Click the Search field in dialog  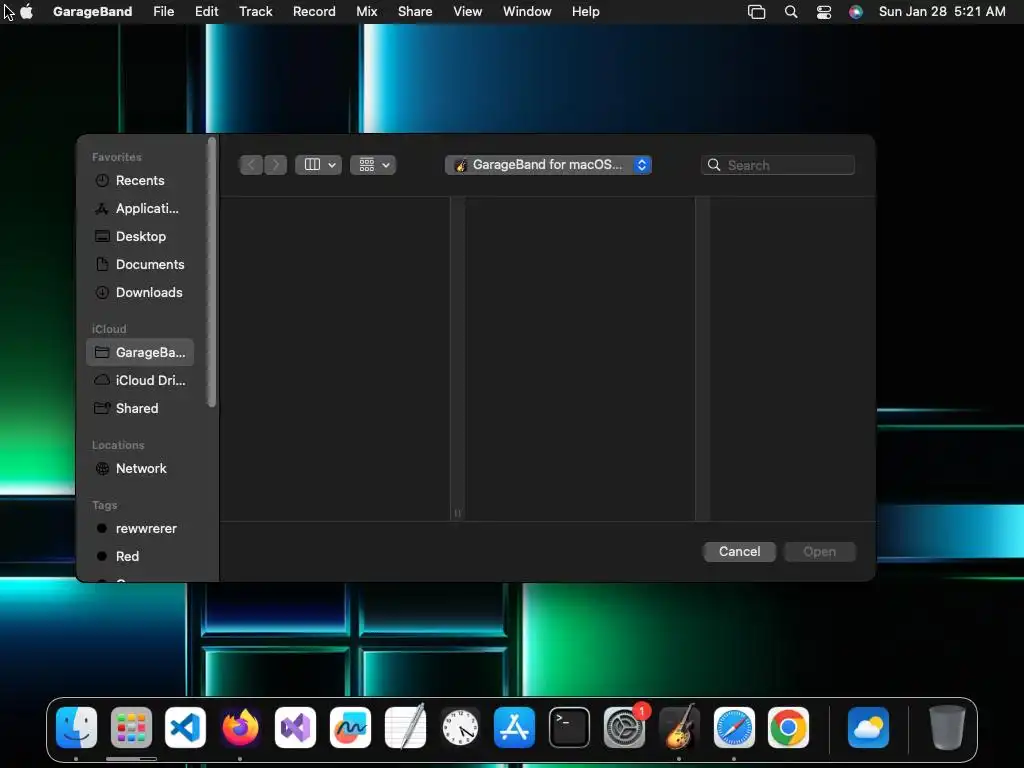(778, 165)
